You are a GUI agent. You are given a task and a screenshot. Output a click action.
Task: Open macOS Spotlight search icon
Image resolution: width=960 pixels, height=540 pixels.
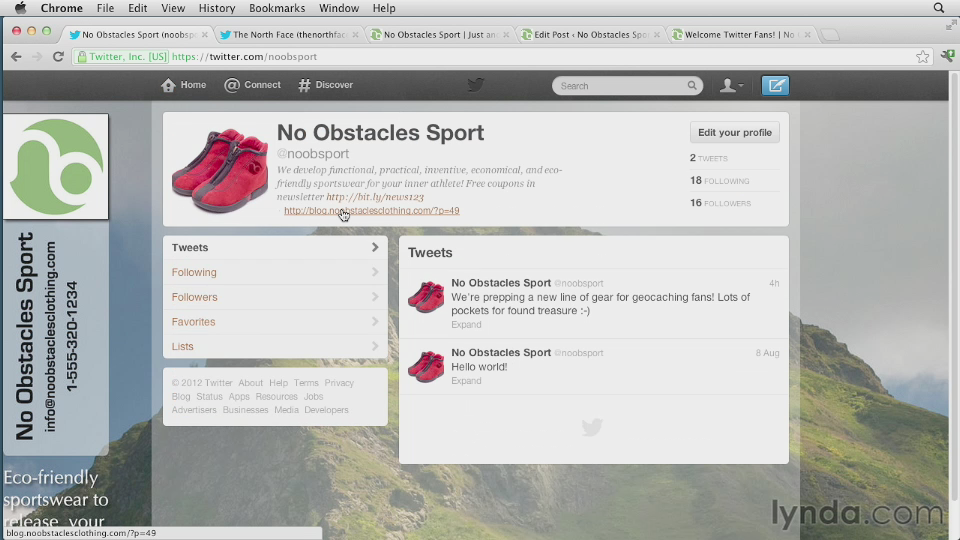(x=939, y=8)
